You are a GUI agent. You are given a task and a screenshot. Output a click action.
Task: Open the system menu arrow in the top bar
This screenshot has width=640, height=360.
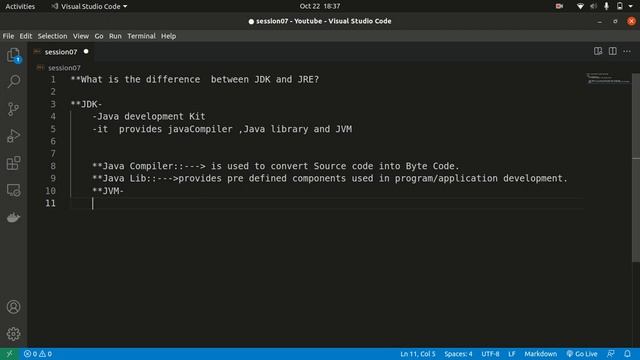click(631, 6)
